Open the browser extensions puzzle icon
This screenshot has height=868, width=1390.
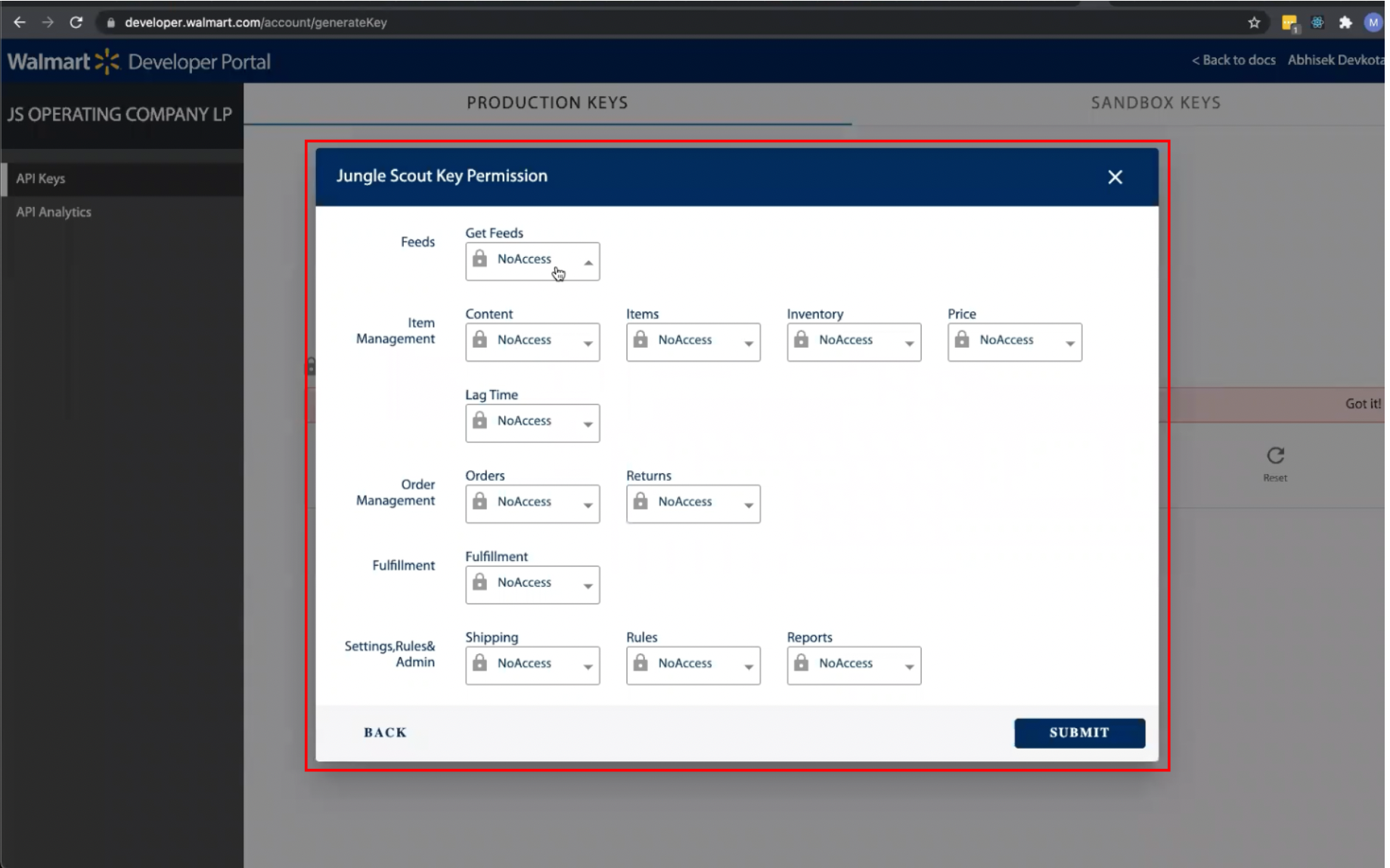[x=1345, y=23]
